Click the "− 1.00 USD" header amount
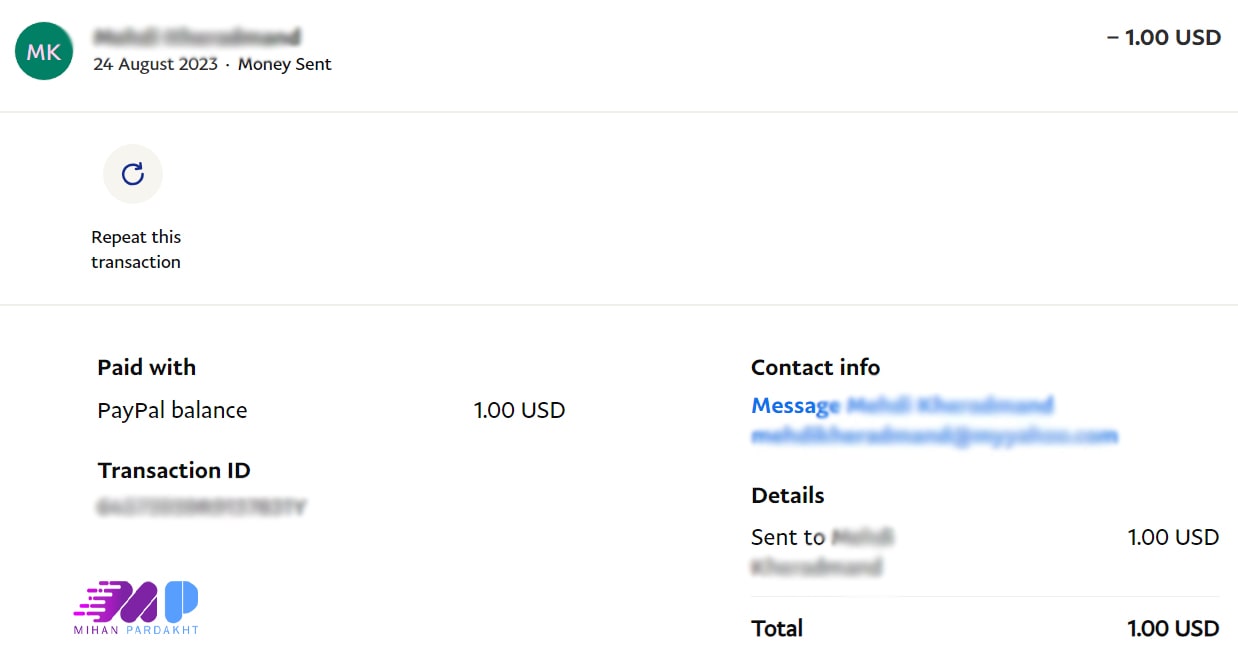The image size is (1238, 655). pos(1163,38)
